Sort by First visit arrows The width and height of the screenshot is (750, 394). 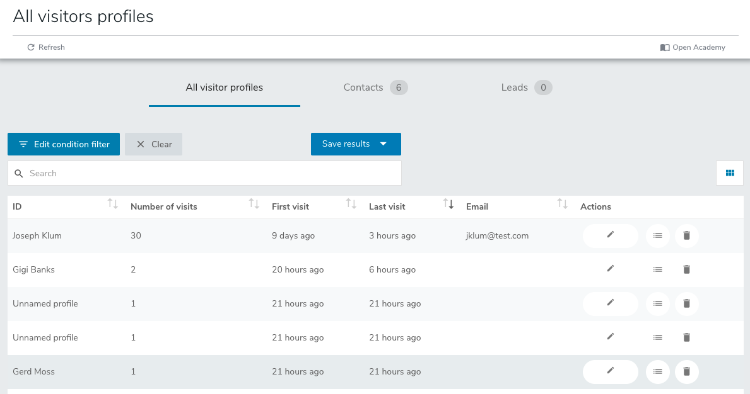351,204
